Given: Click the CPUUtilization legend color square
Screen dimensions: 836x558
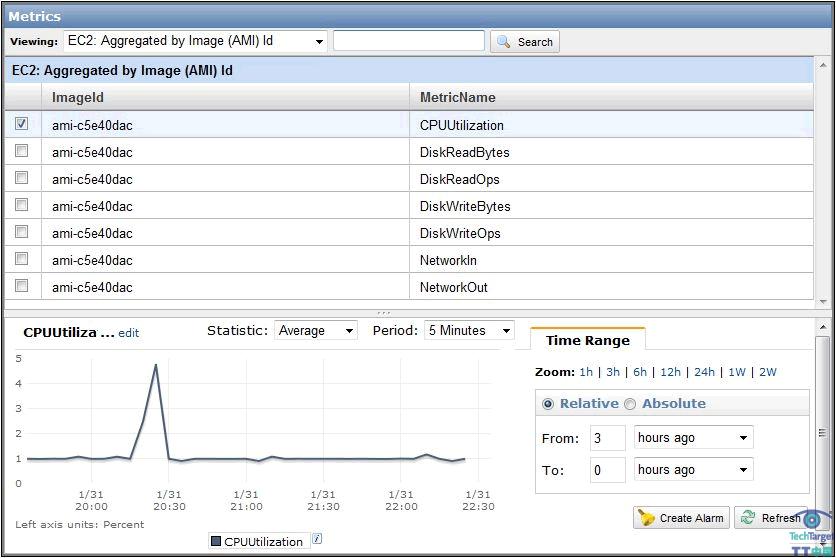Looking at the screenshot, I should coord(216,541).
